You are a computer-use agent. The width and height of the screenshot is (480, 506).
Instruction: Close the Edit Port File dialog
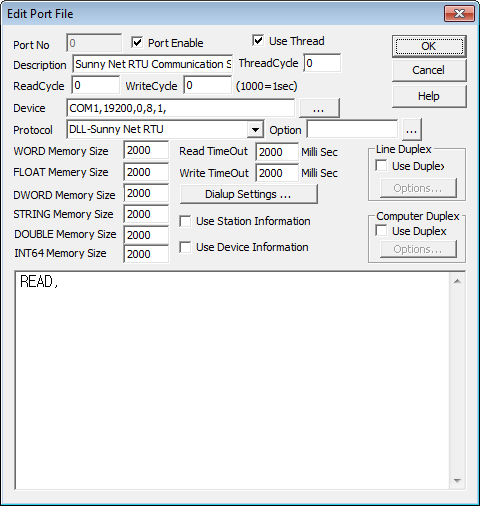pyautogui.click(x=459, y=14)
